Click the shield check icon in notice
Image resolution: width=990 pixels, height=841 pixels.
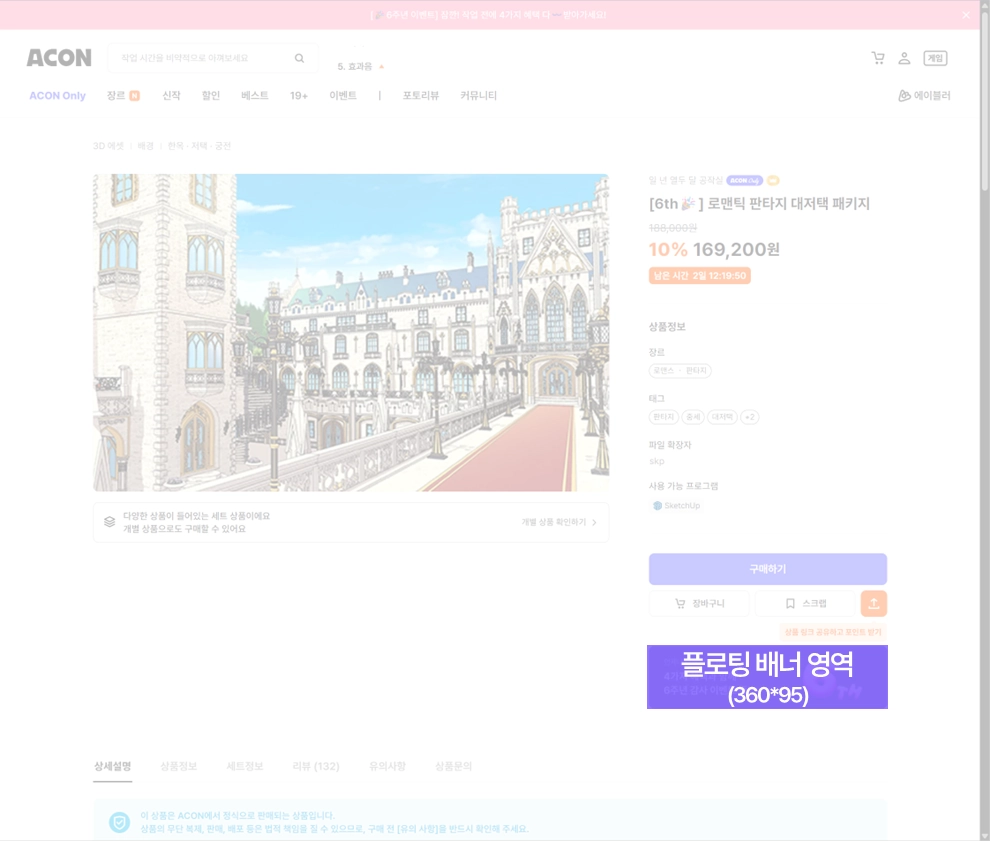click(119, 822)
